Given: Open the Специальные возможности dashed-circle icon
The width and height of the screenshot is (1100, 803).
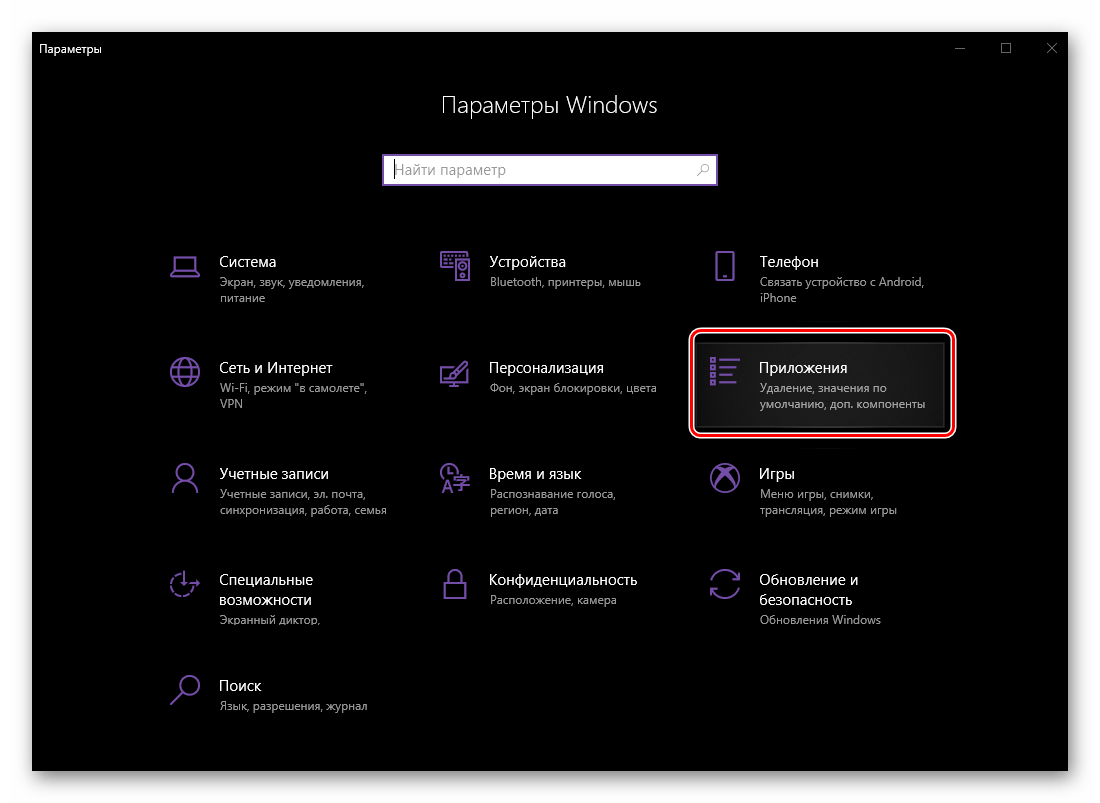Looking at the screenshot, I should (x=185, y=584).
